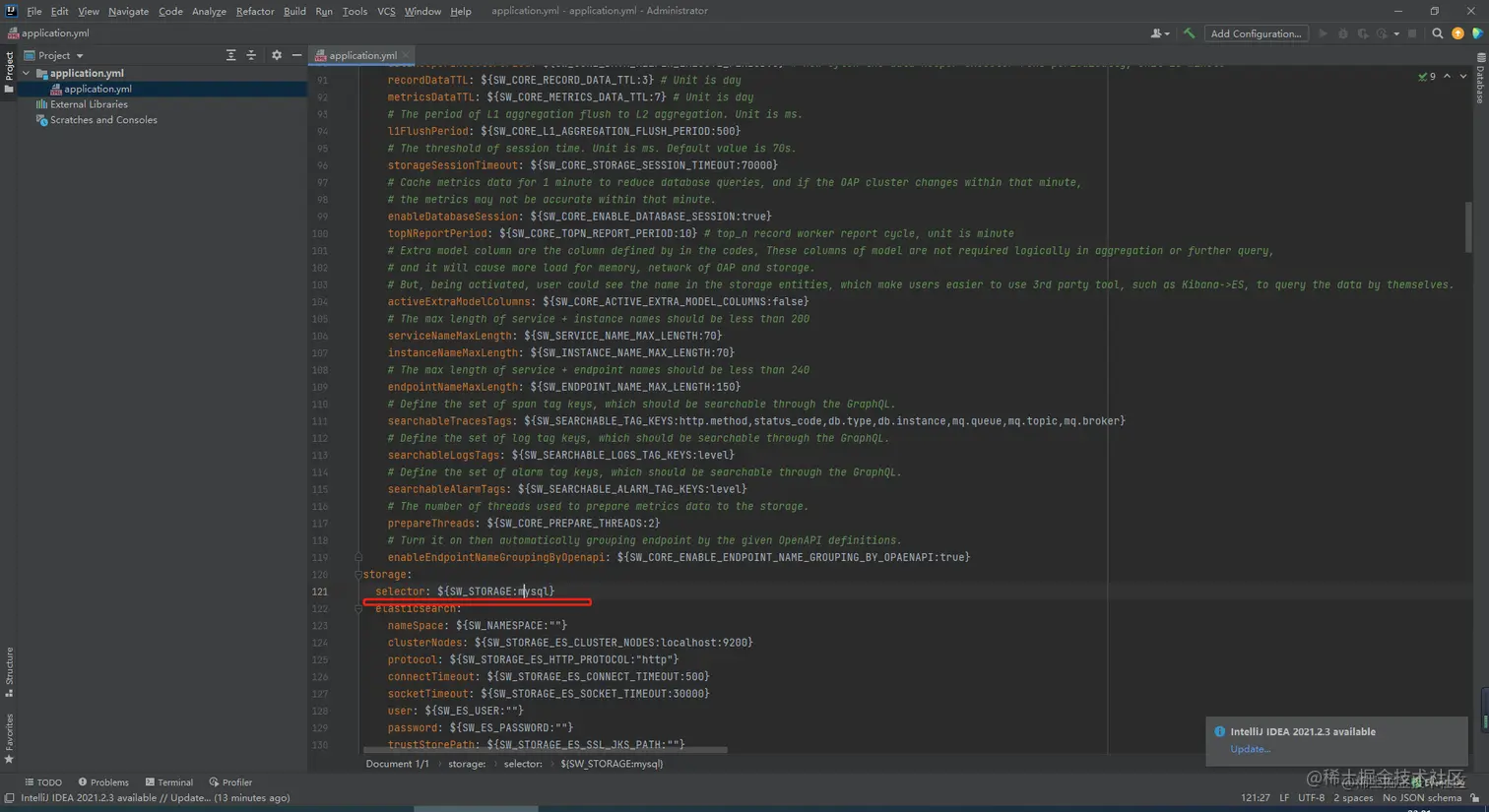Click the read-only lock icon in status bar

pos(1475,798)
